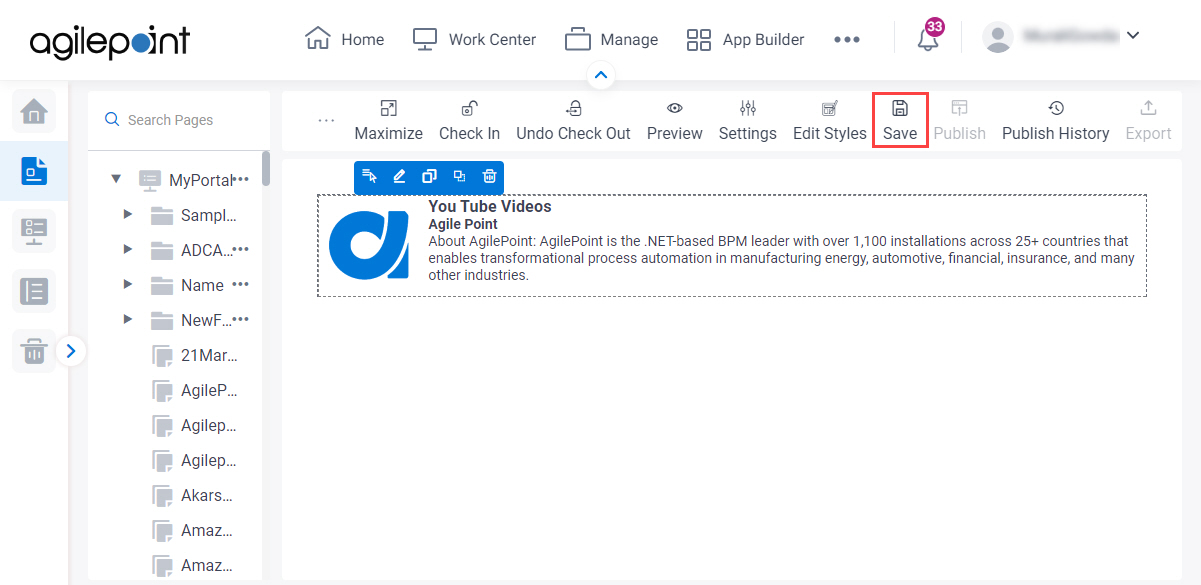
Task: Click the Check In lock icon
Action: pos(469,108)
